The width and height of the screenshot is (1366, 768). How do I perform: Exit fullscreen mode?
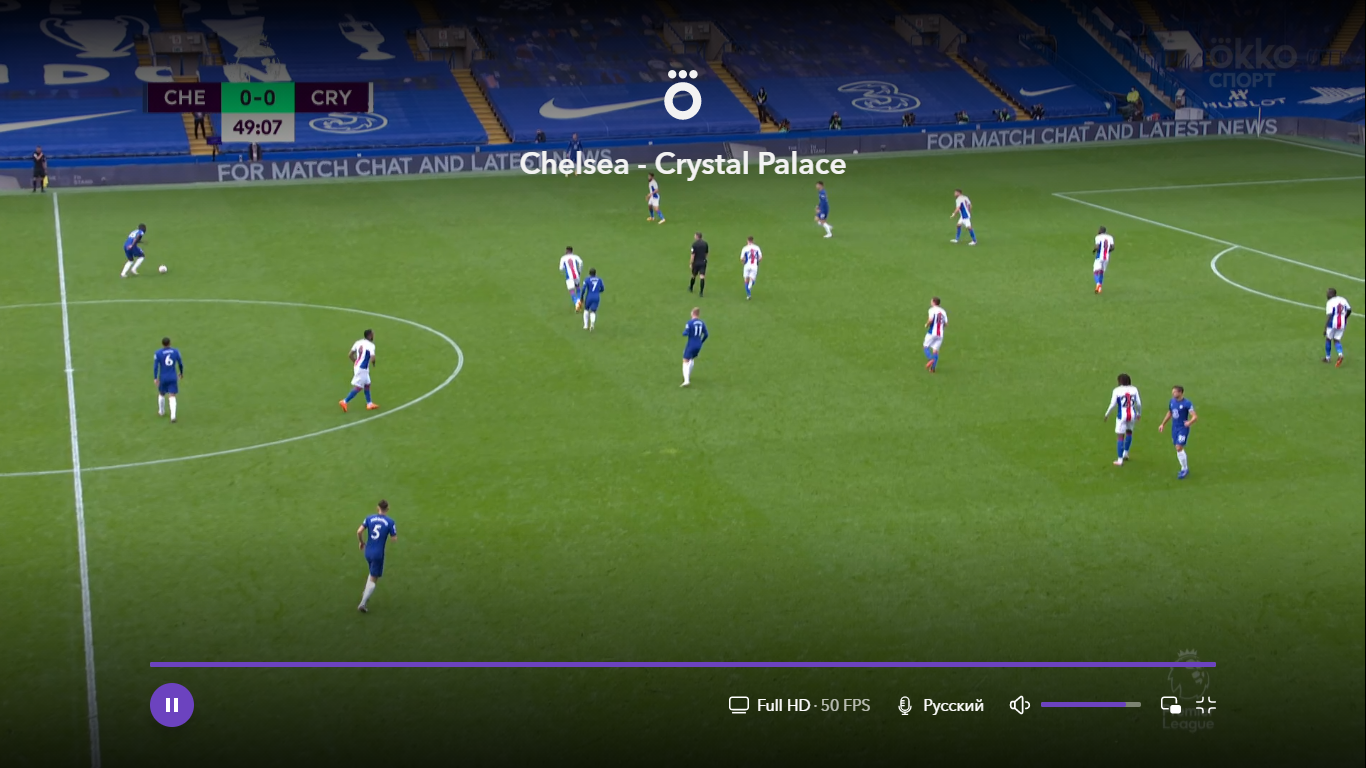tap(1206, 705)
